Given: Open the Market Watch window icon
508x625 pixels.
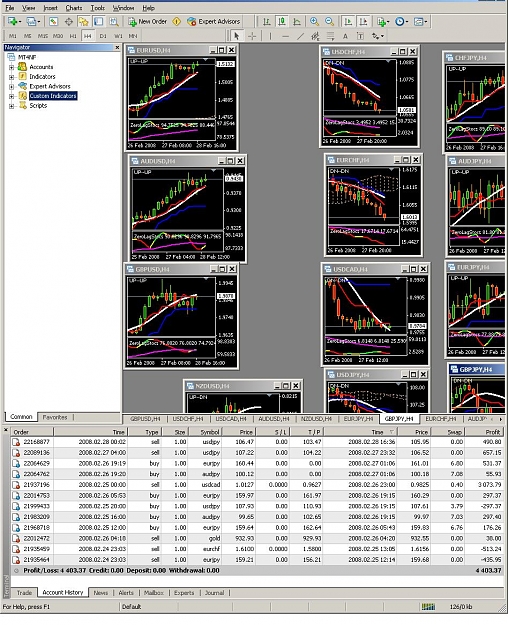Looking at the screenshot, I should click(53, 22).
